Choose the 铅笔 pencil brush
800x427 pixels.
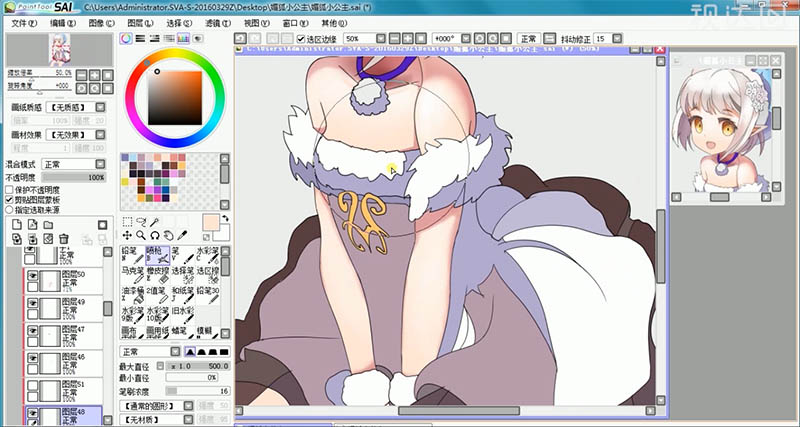point(133,255)
